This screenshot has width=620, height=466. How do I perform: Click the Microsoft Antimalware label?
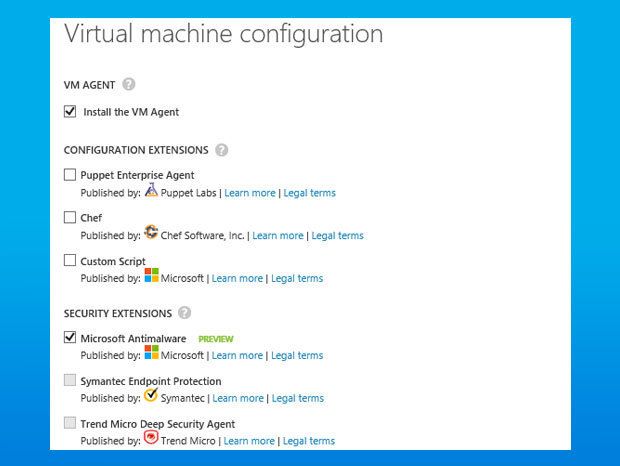point(133,338)
